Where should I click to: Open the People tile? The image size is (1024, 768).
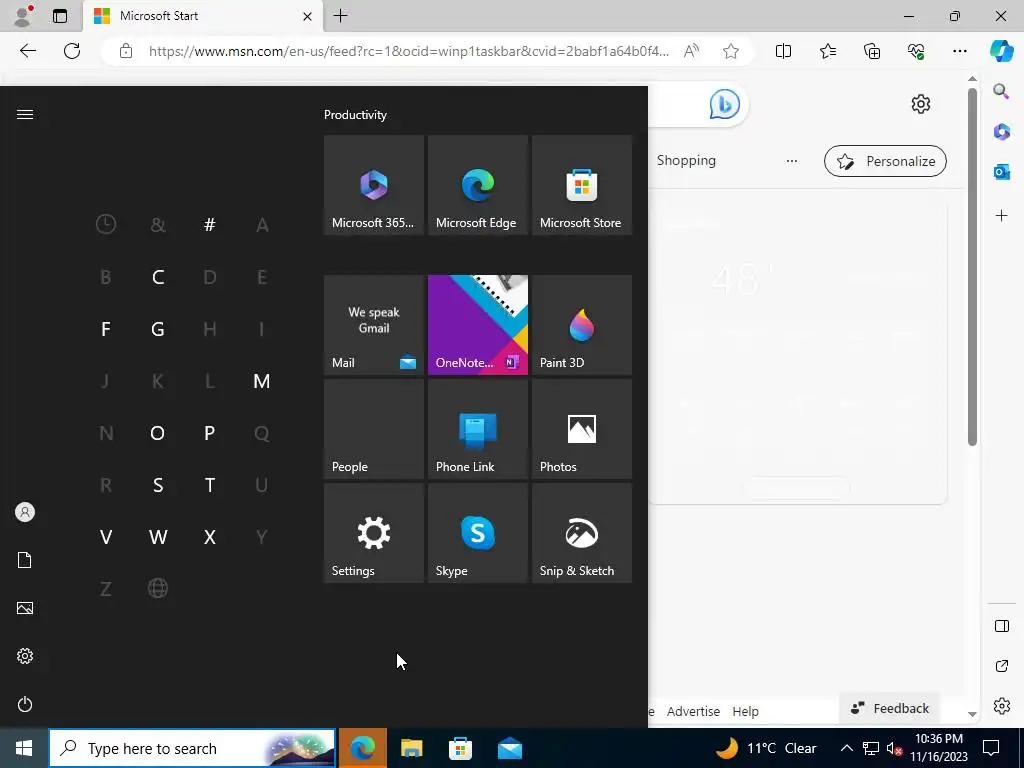[374, 429]
